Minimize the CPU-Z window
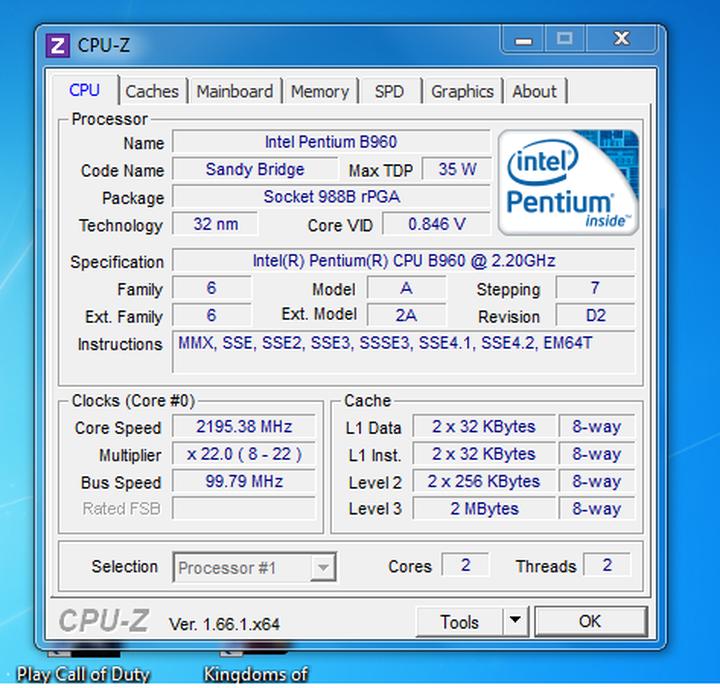The height and width of the screenshot is (688, 720). (x=523, y=40)
